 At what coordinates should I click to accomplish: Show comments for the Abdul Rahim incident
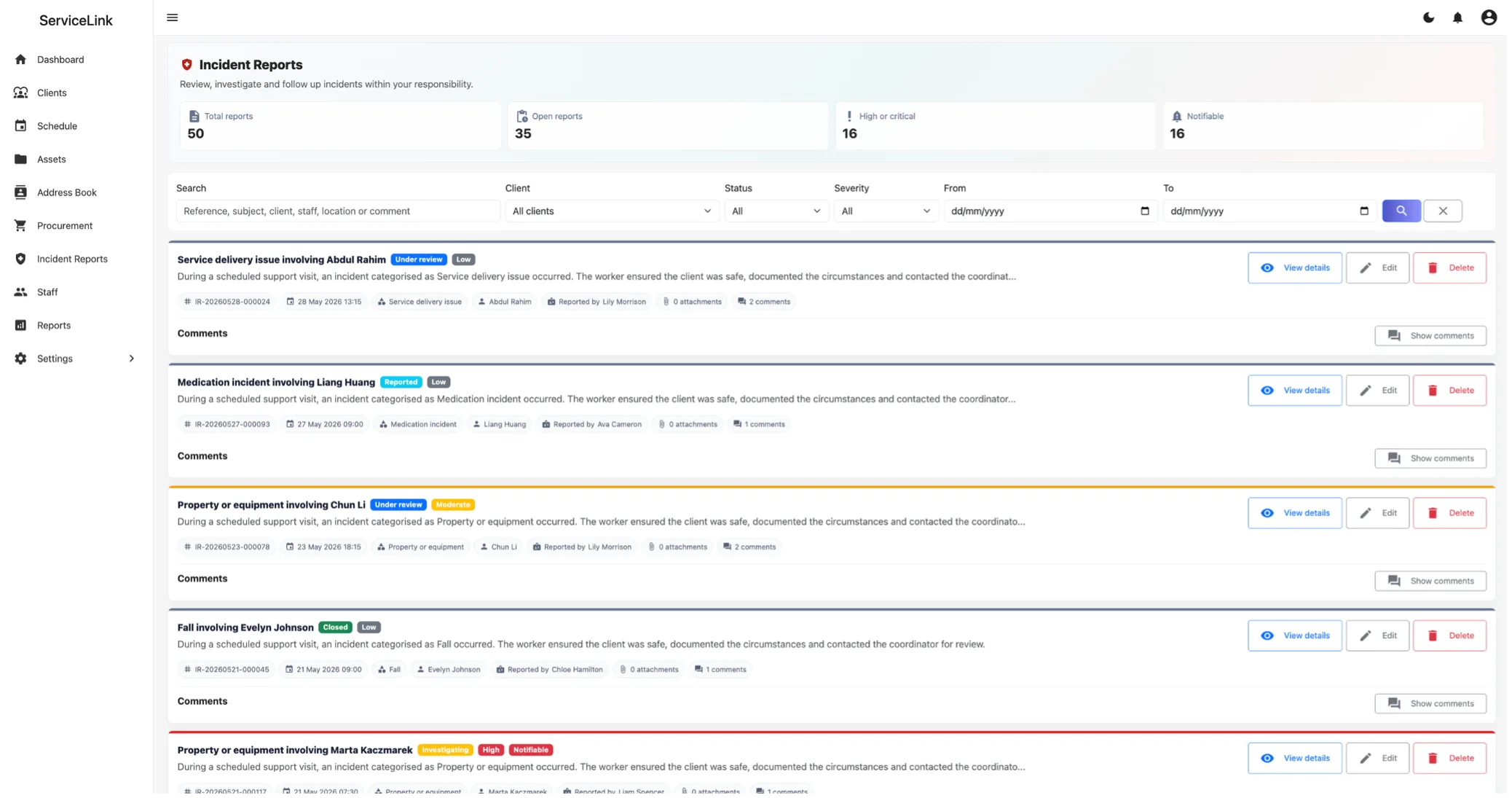click(1430, 335)
